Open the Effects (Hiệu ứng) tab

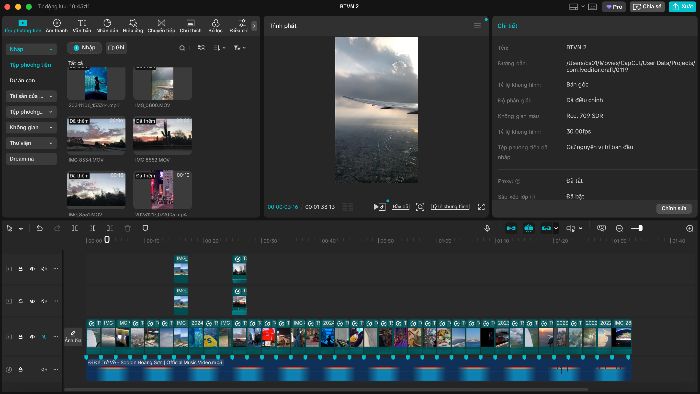click(133, 26)
